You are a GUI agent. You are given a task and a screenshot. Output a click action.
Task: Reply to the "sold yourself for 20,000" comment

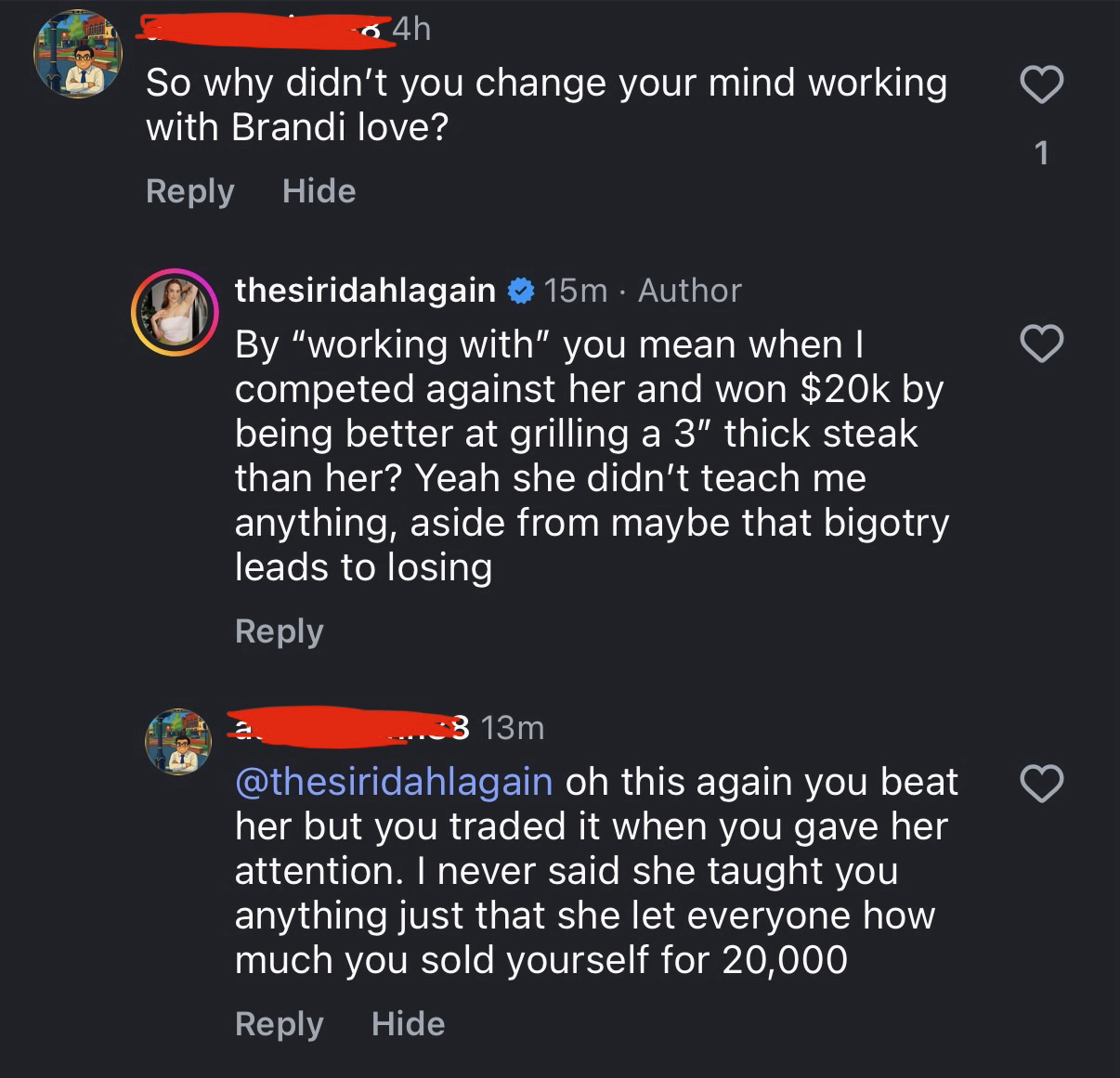pyautogui.click(x=279, y=1024)
